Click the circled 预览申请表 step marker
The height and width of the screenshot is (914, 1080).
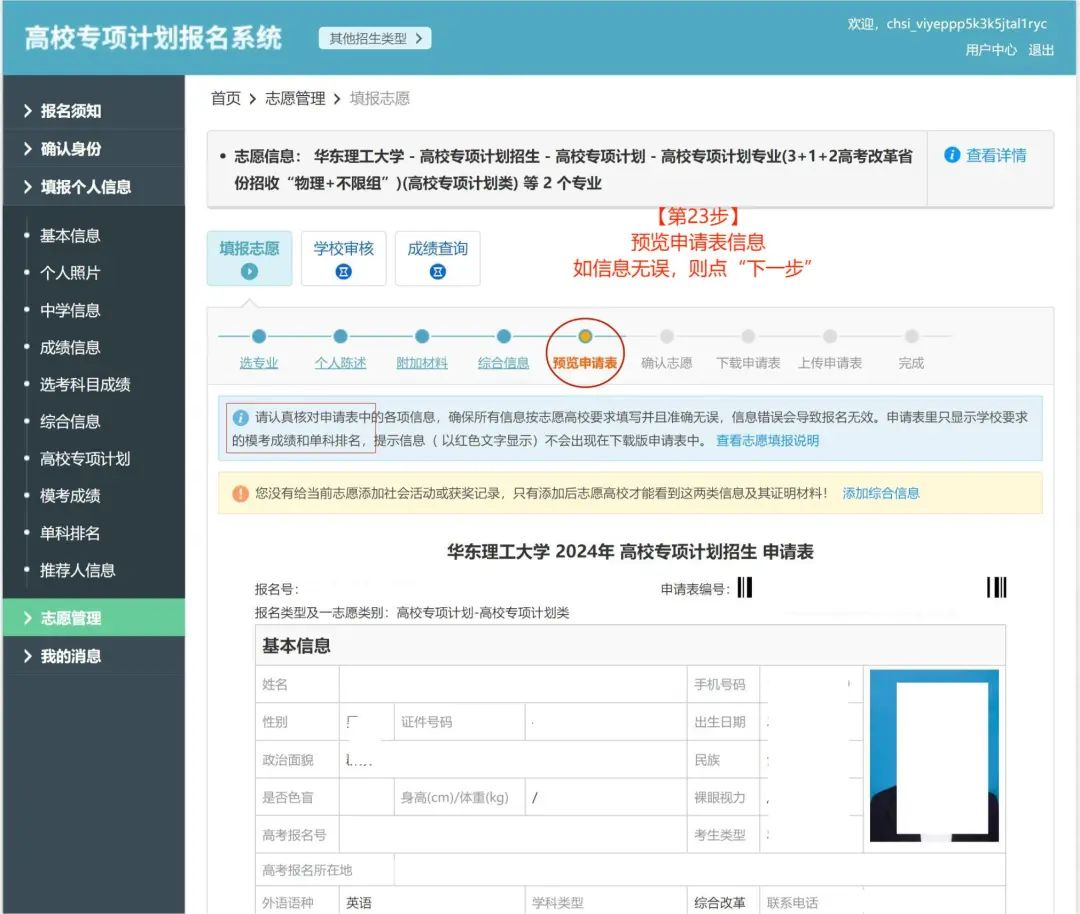click(x=585, y=337)
